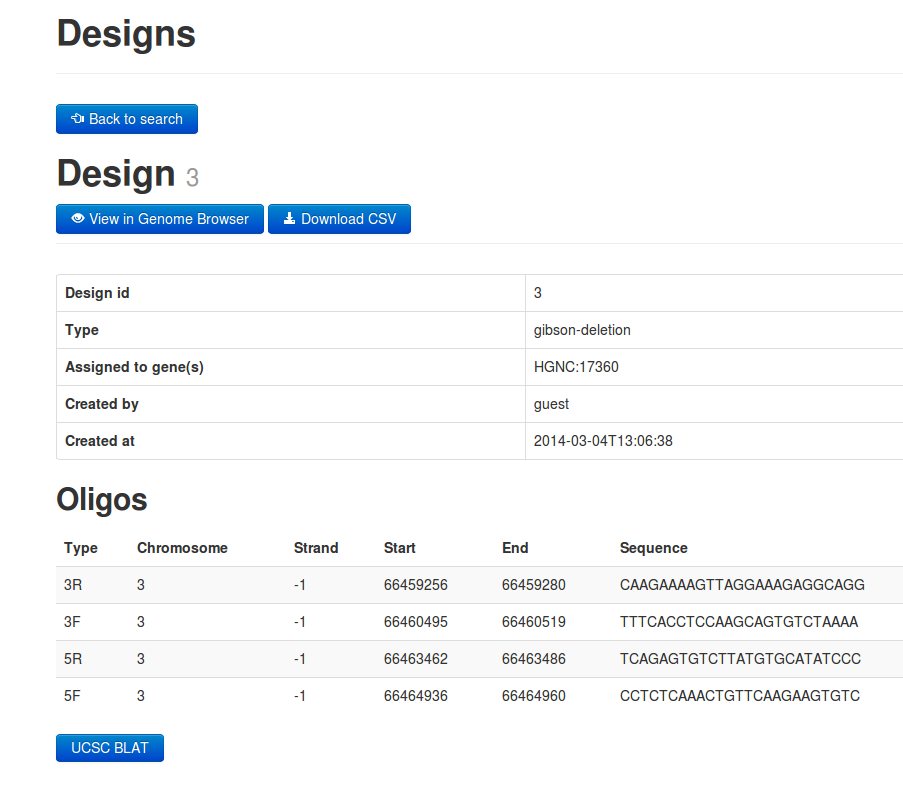
Task: Click the Strand column header
Action: coord(316,548)
